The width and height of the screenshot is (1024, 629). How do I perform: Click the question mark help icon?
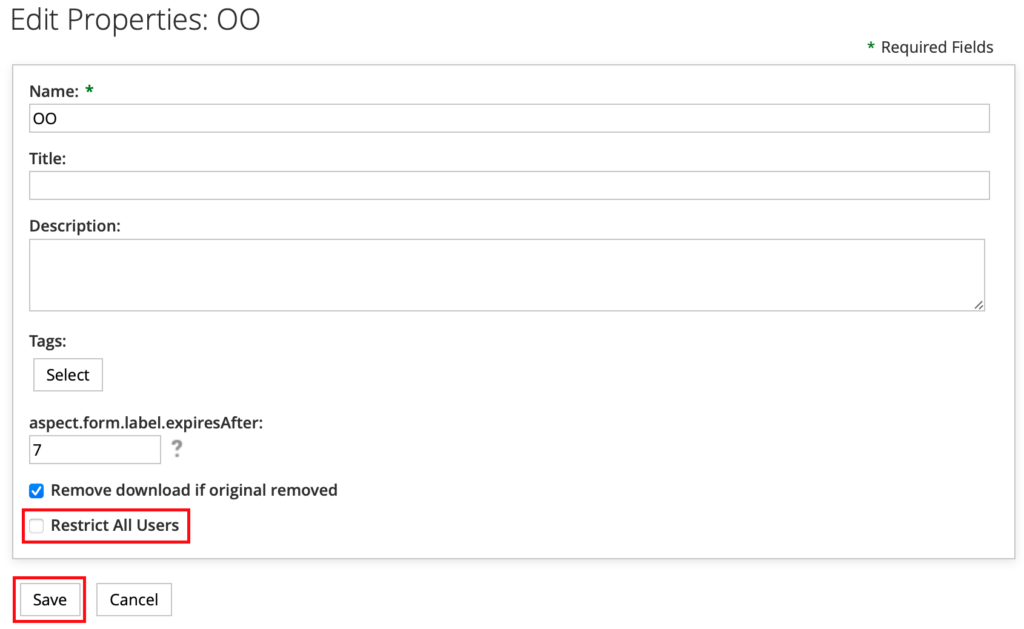point(177,449)
